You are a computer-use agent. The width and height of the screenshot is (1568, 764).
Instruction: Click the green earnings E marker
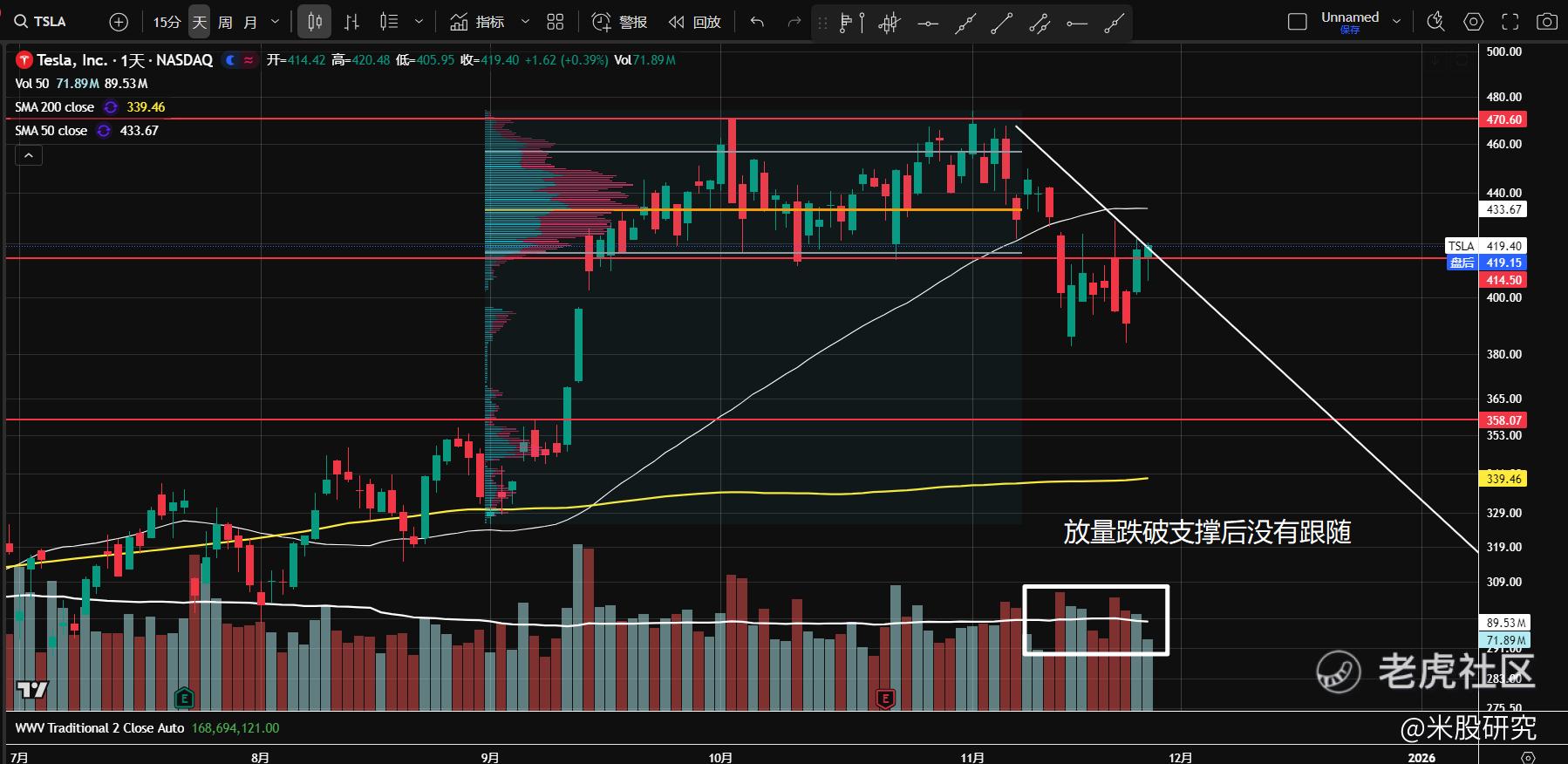184,698
